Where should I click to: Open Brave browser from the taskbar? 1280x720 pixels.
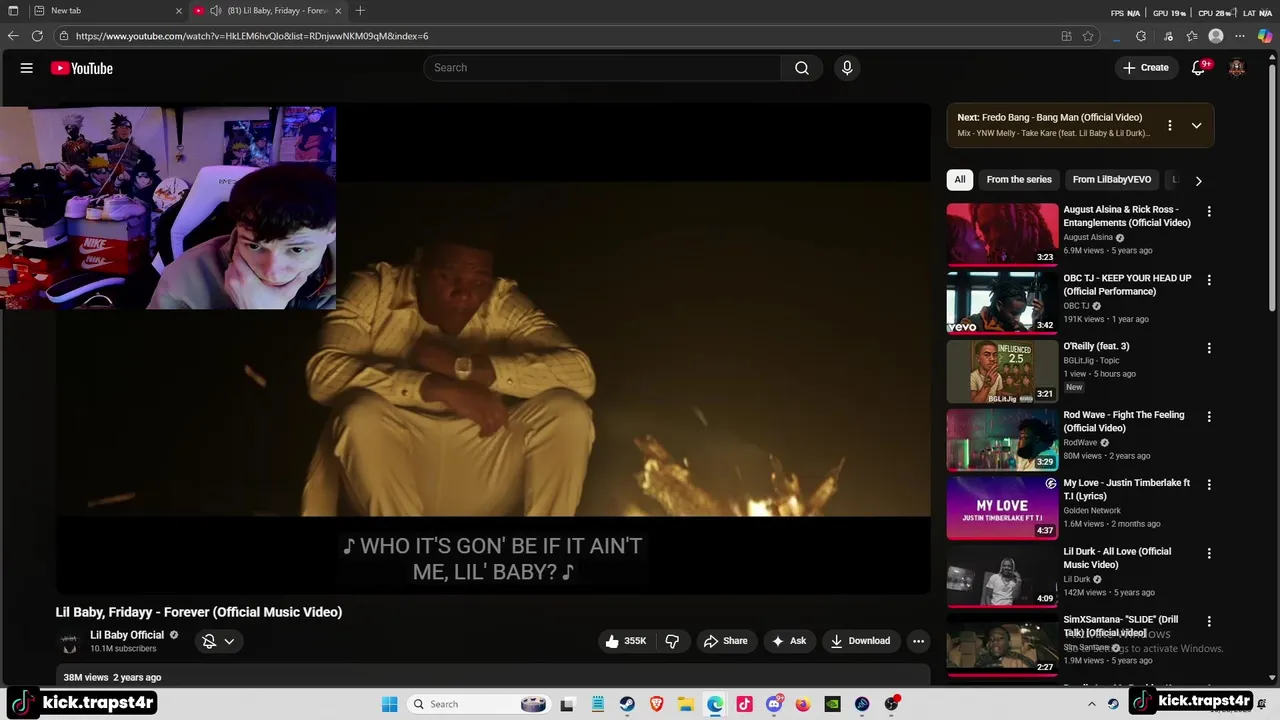coord(656,704)
